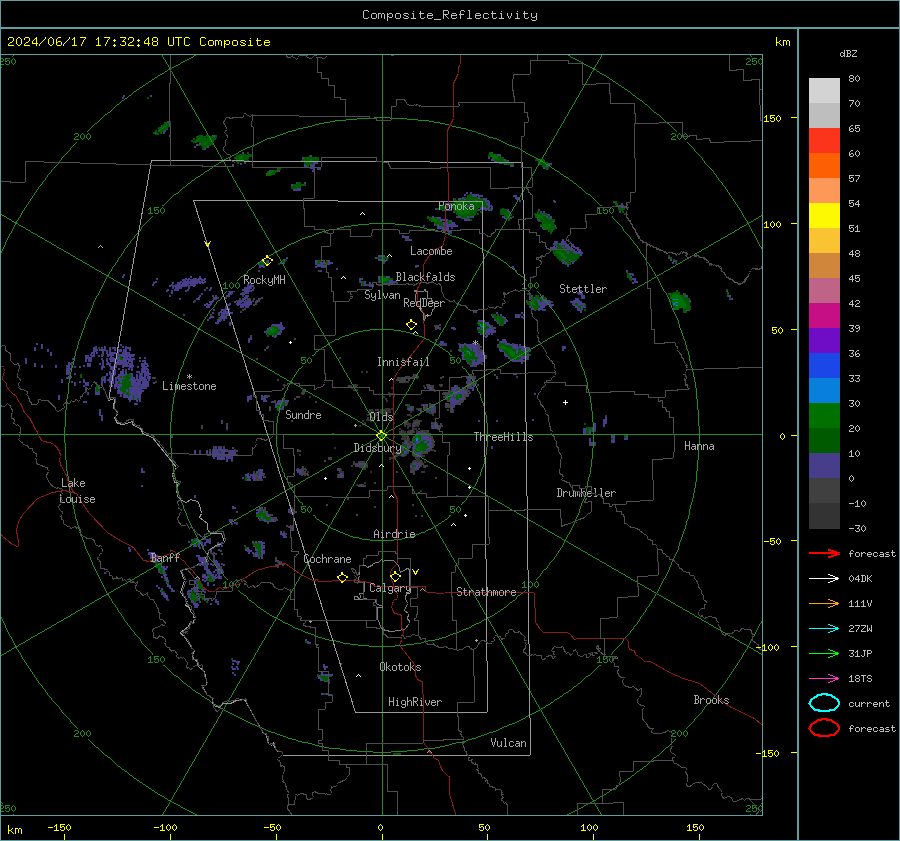900x841 pixels.
Task: Click the Lake Louise label
Action: [77, 491]
